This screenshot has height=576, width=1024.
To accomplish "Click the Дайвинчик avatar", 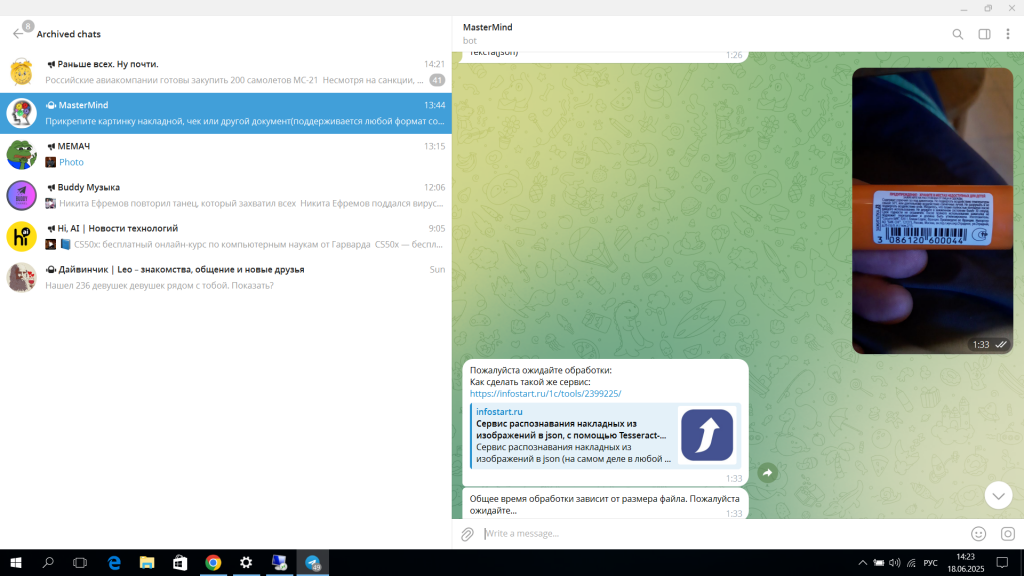I will [x=22, y=278].
